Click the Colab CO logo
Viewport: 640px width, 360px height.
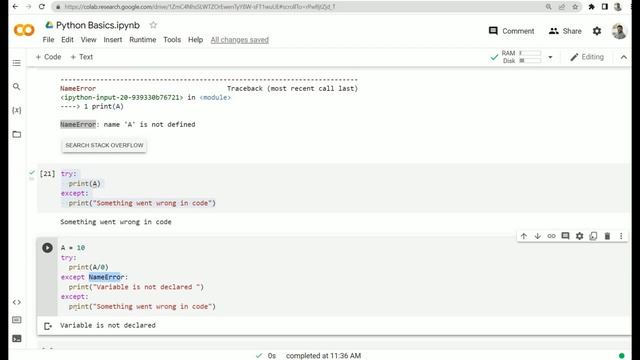coord(24,30)
